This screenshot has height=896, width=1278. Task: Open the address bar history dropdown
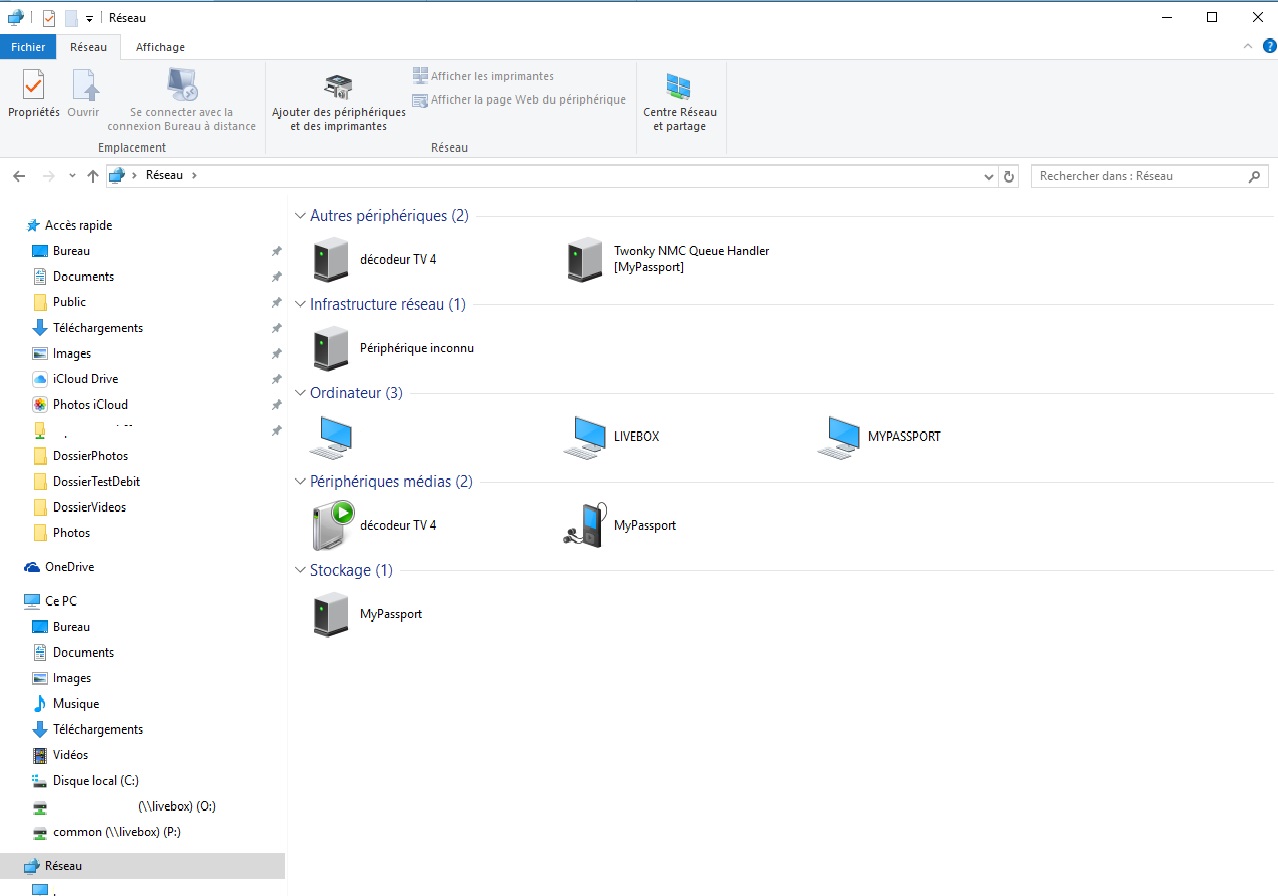tap(989, 176)
